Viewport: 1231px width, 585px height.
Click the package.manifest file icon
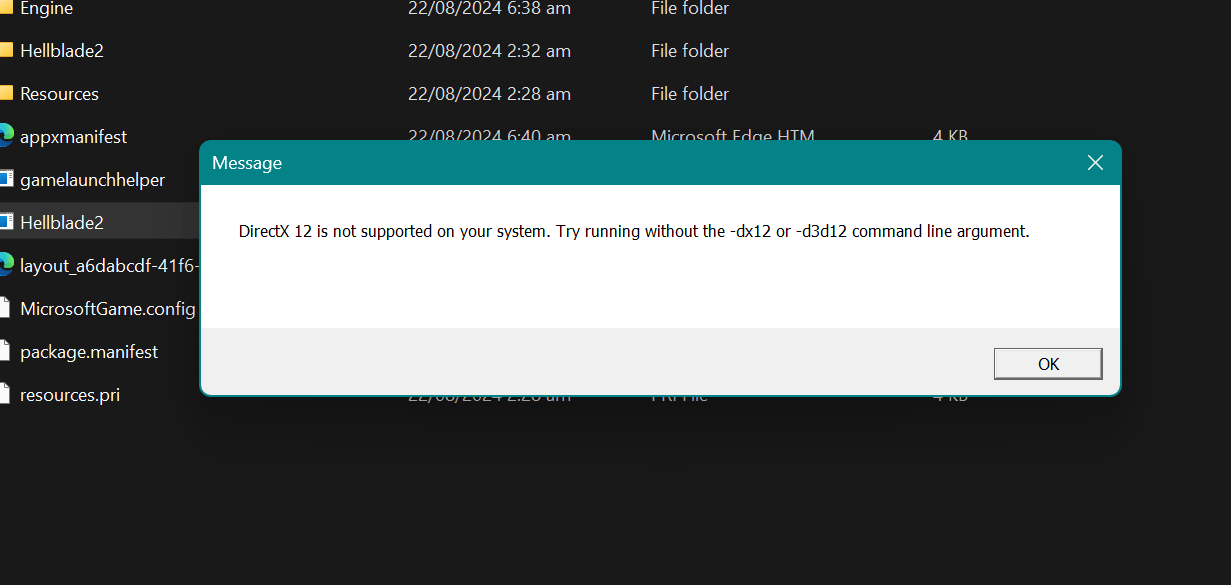(x=6, y=351)
